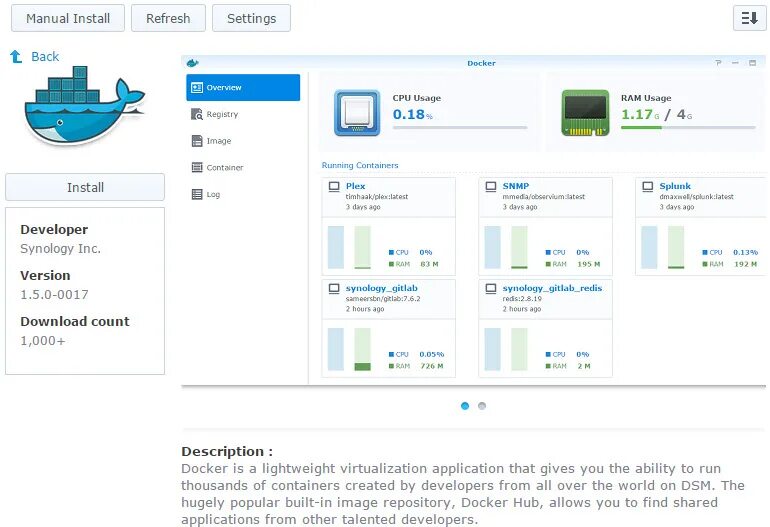Image resolution: width=770 pixels, height=527 pixels.
Task: Click the Synology Inc. developer name
Action: (60, 249)
